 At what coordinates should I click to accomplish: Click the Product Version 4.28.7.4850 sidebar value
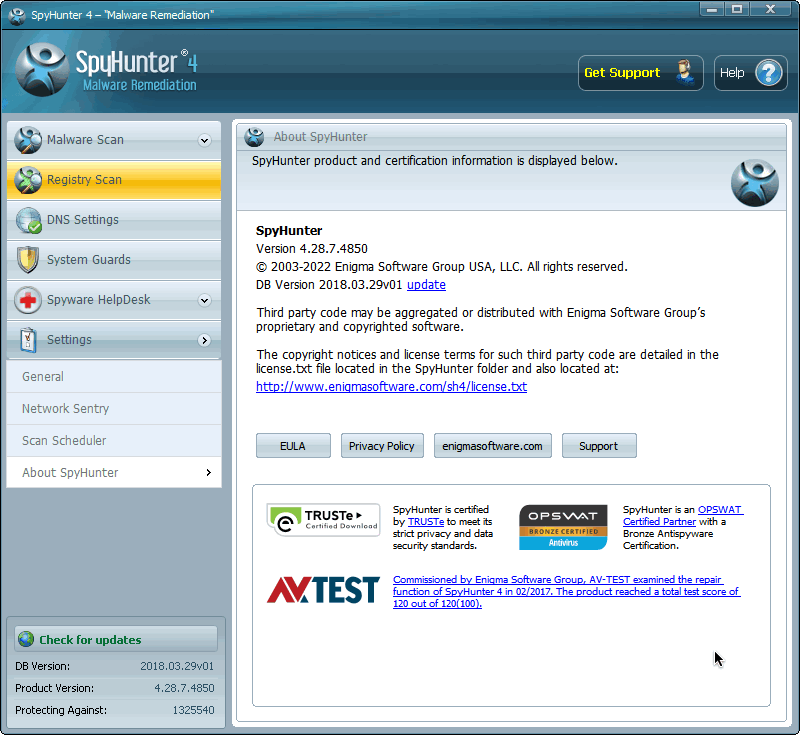tap(184, 688)
